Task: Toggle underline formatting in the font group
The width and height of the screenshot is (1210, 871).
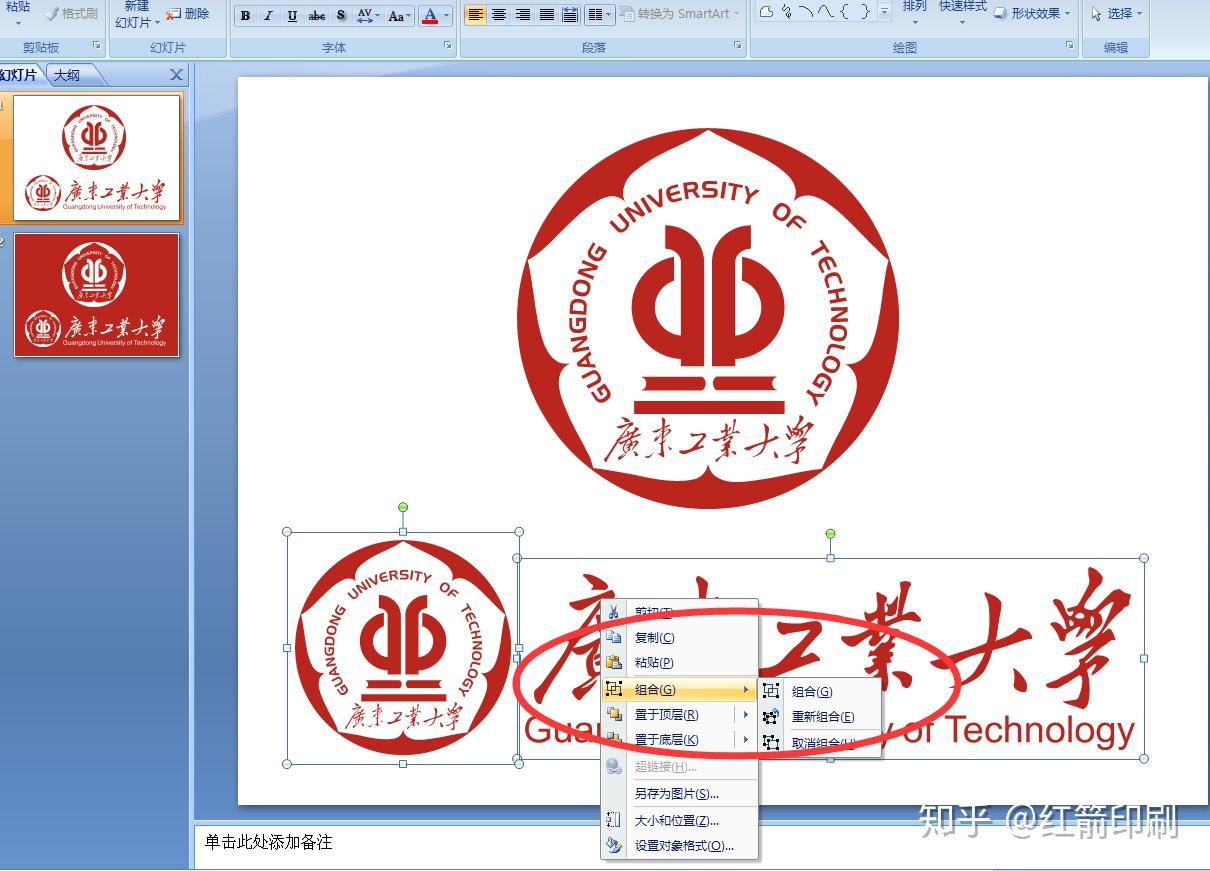Action: click(x=292, y=15)
